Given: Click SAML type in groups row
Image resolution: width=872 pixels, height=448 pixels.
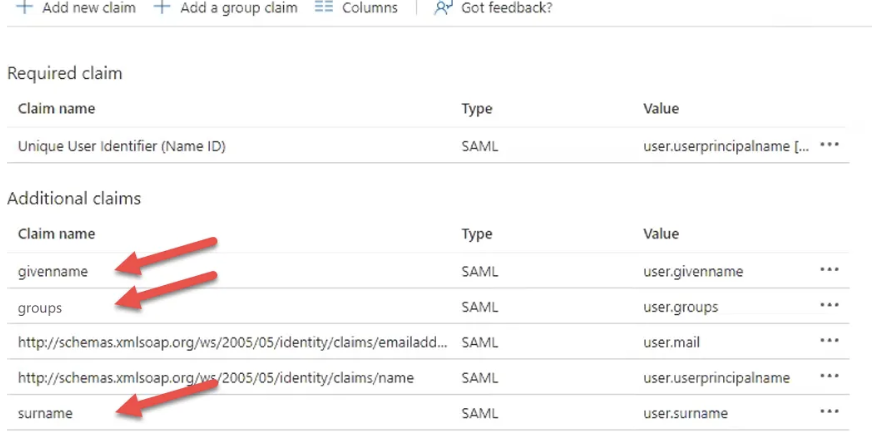Looking at the screenshot, I should click(x=480, y=307).
